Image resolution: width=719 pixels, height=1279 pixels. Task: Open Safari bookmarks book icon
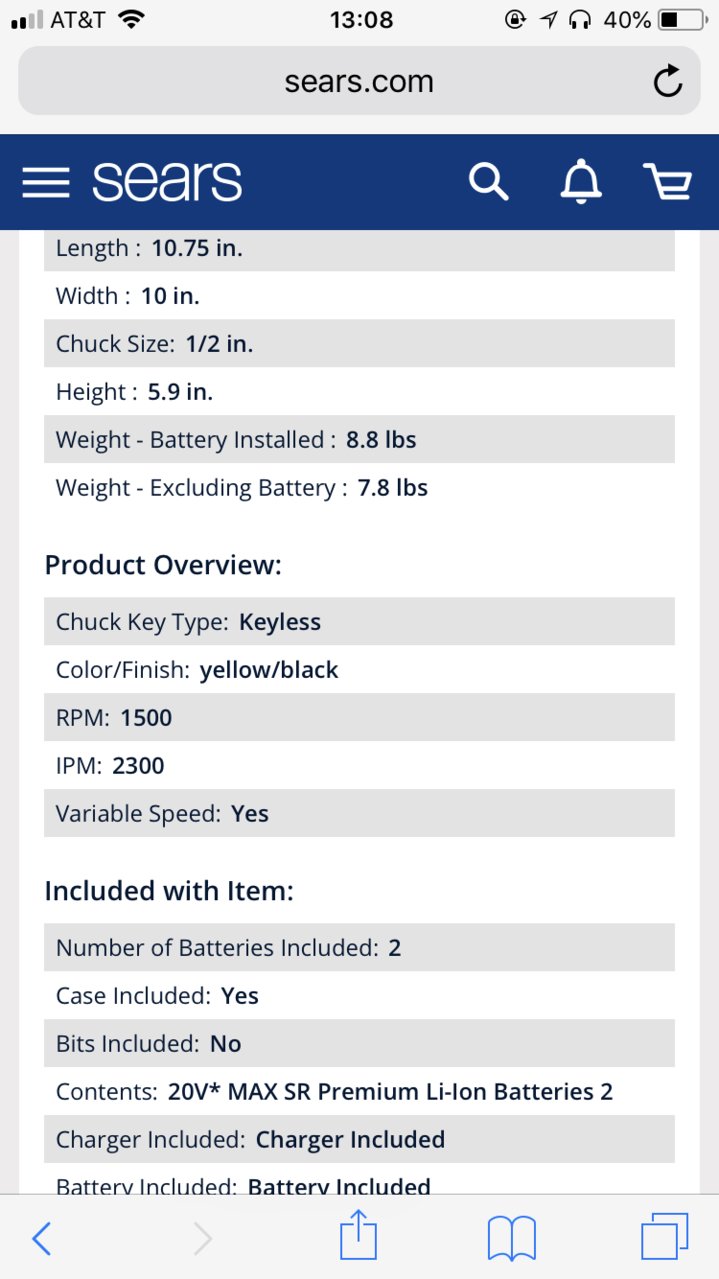pyautogui.click(x=512, y=1239)
